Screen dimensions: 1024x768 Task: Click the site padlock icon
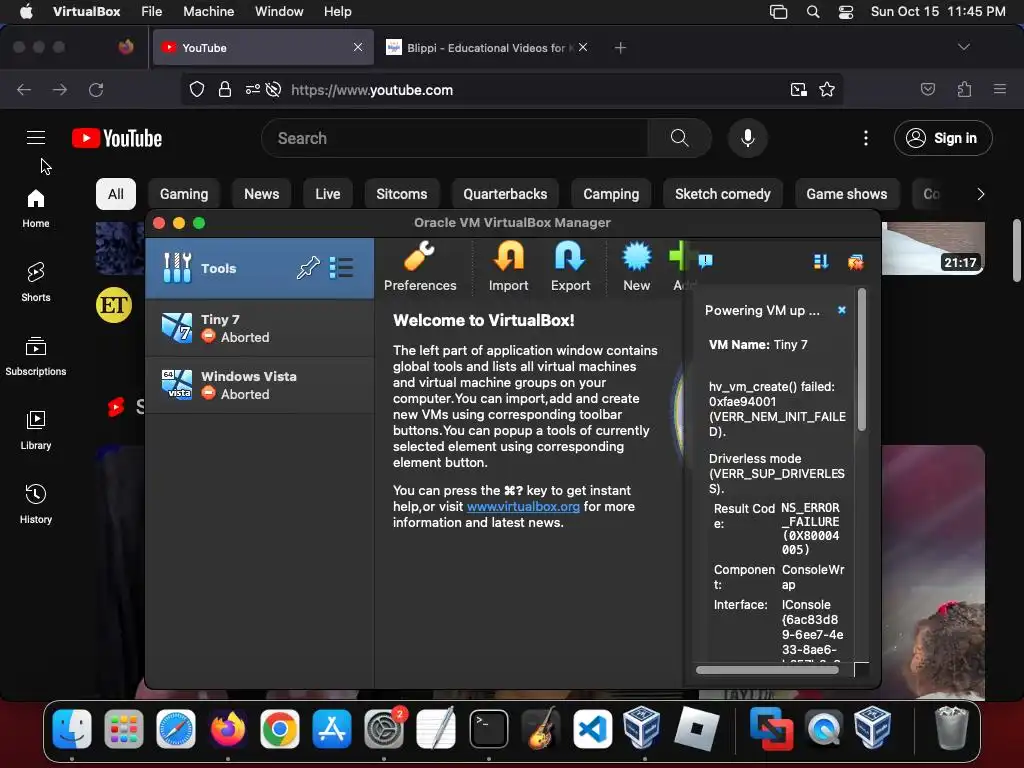pyautogui.click(x=225, y=89)
